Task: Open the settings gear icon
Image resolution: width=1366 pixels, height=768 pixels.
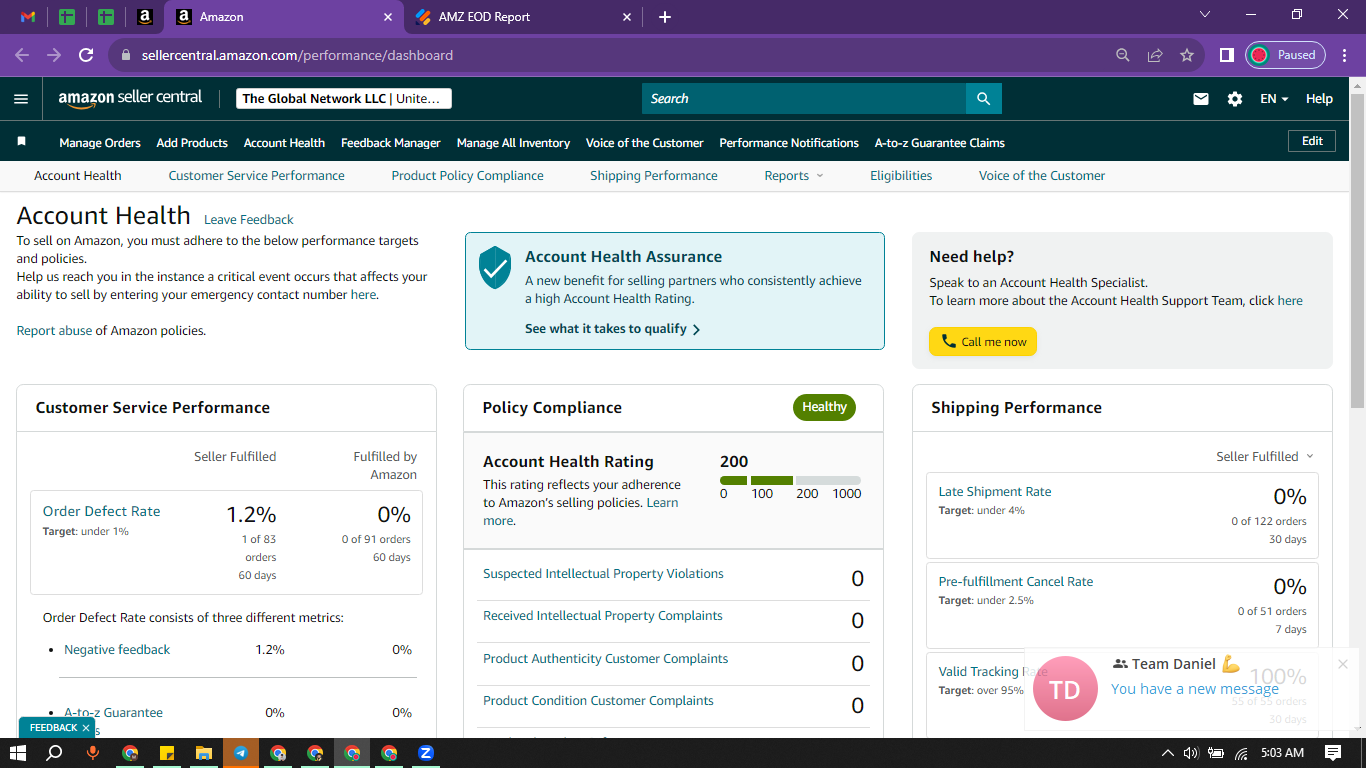Action: pos(1235,99)
